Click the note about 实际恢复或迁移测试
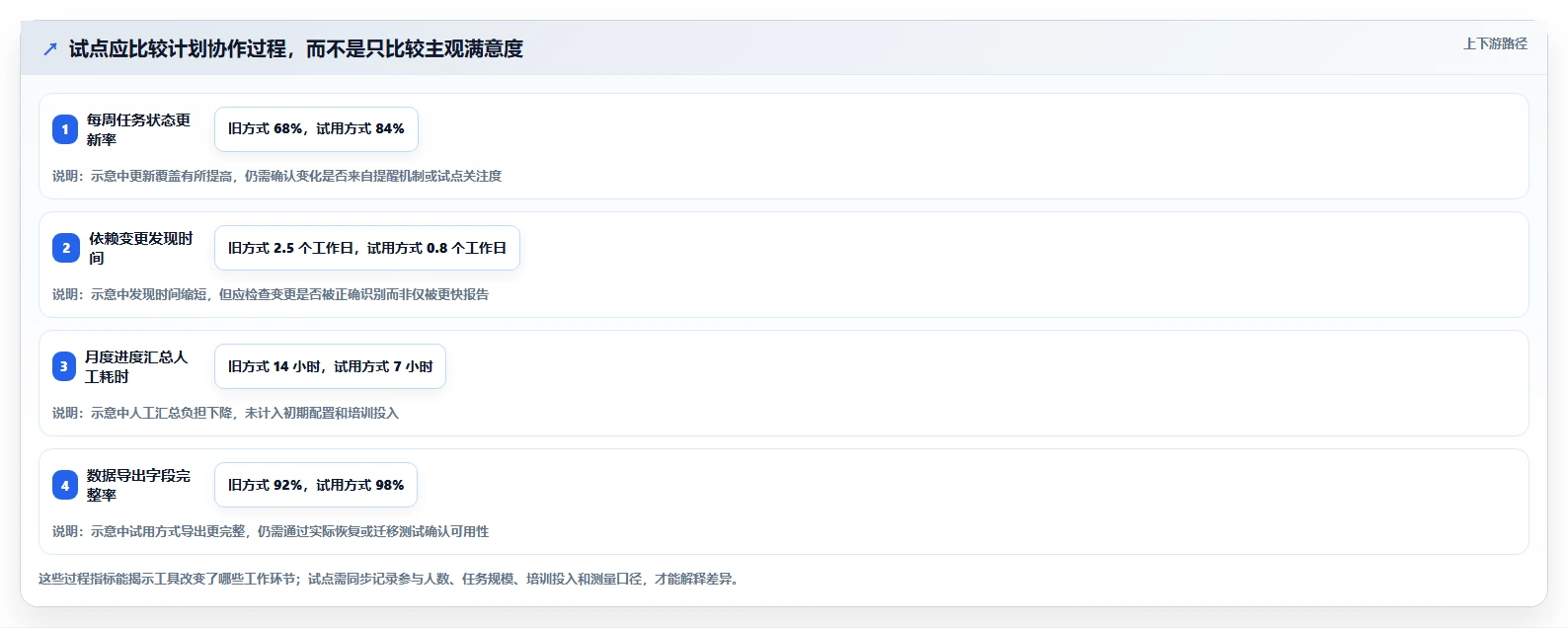Viewport: 1568px width, 628px height. point(271,531)
